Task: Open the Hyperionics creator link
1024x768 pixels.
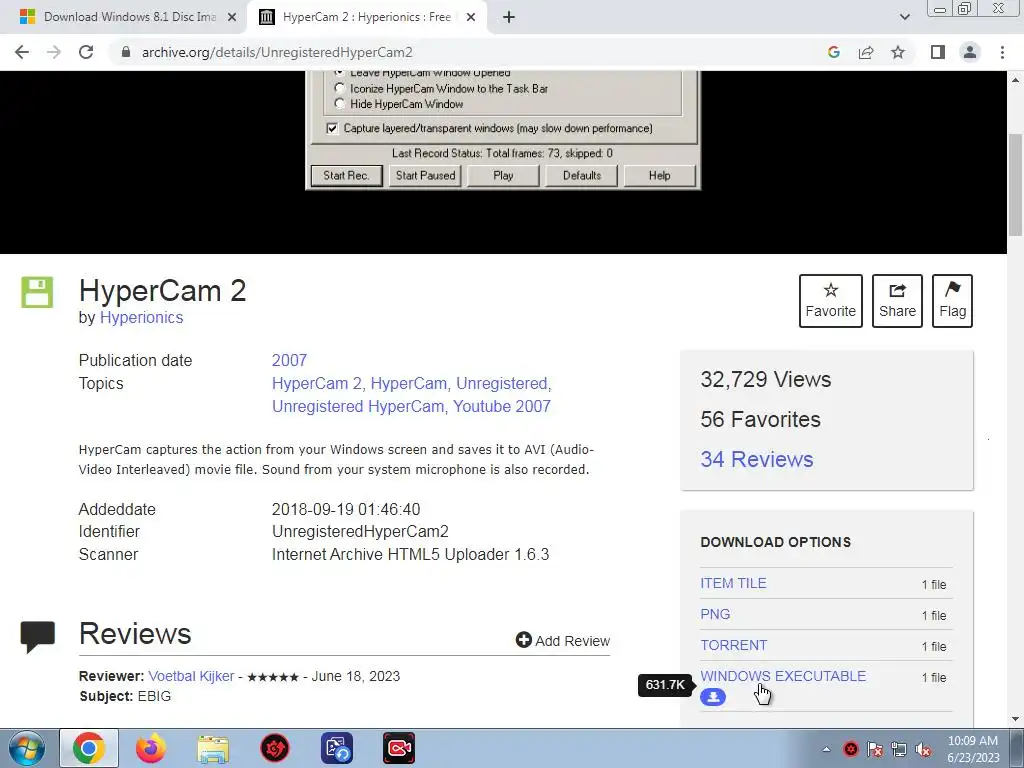Action: 141,317
